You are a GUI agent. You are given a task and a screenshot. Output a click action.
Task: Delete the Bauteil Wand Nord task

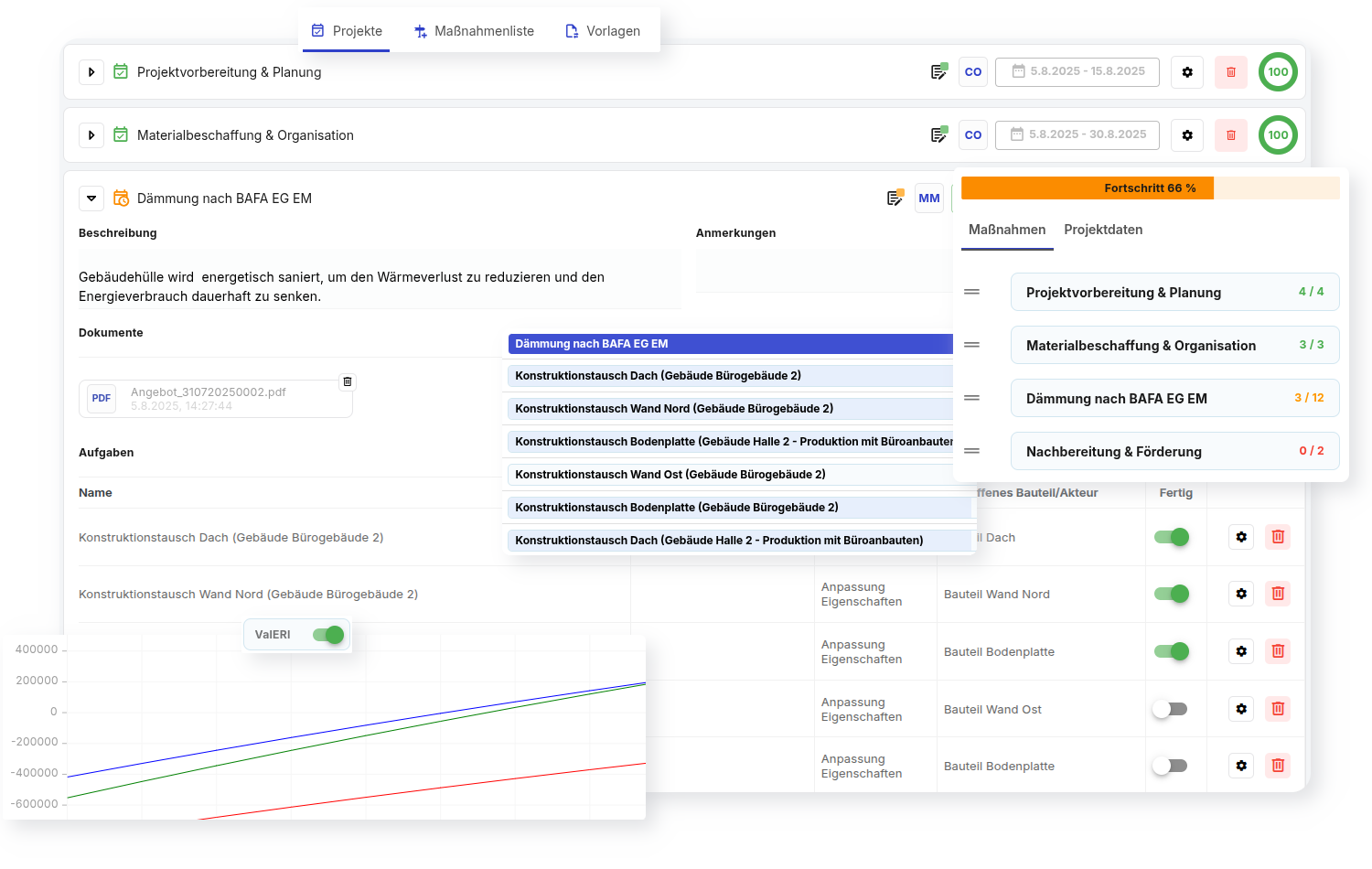point(1278,594)
